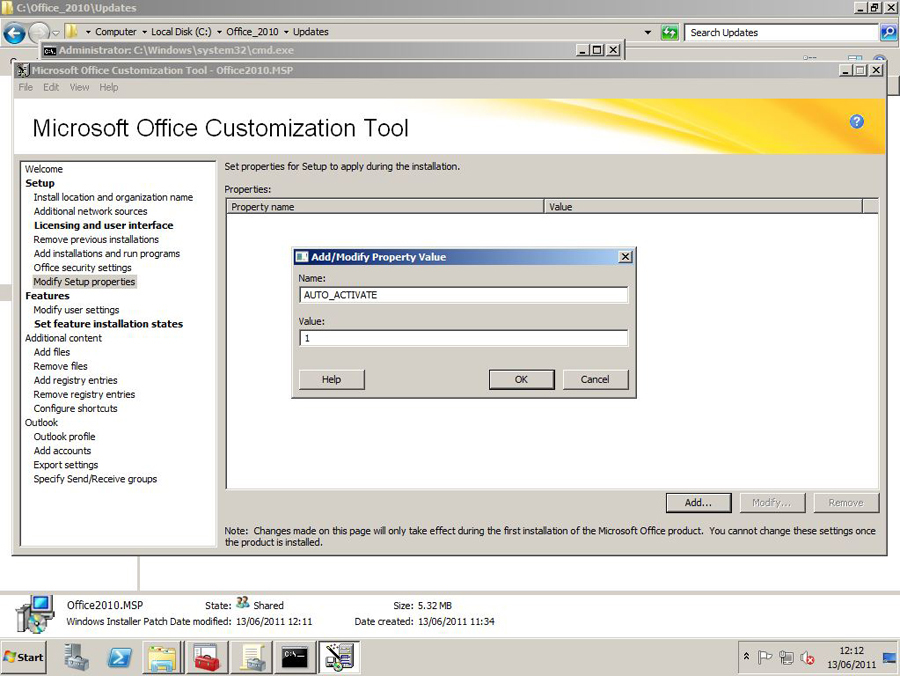Select Remove previous installations

(96, 239)
